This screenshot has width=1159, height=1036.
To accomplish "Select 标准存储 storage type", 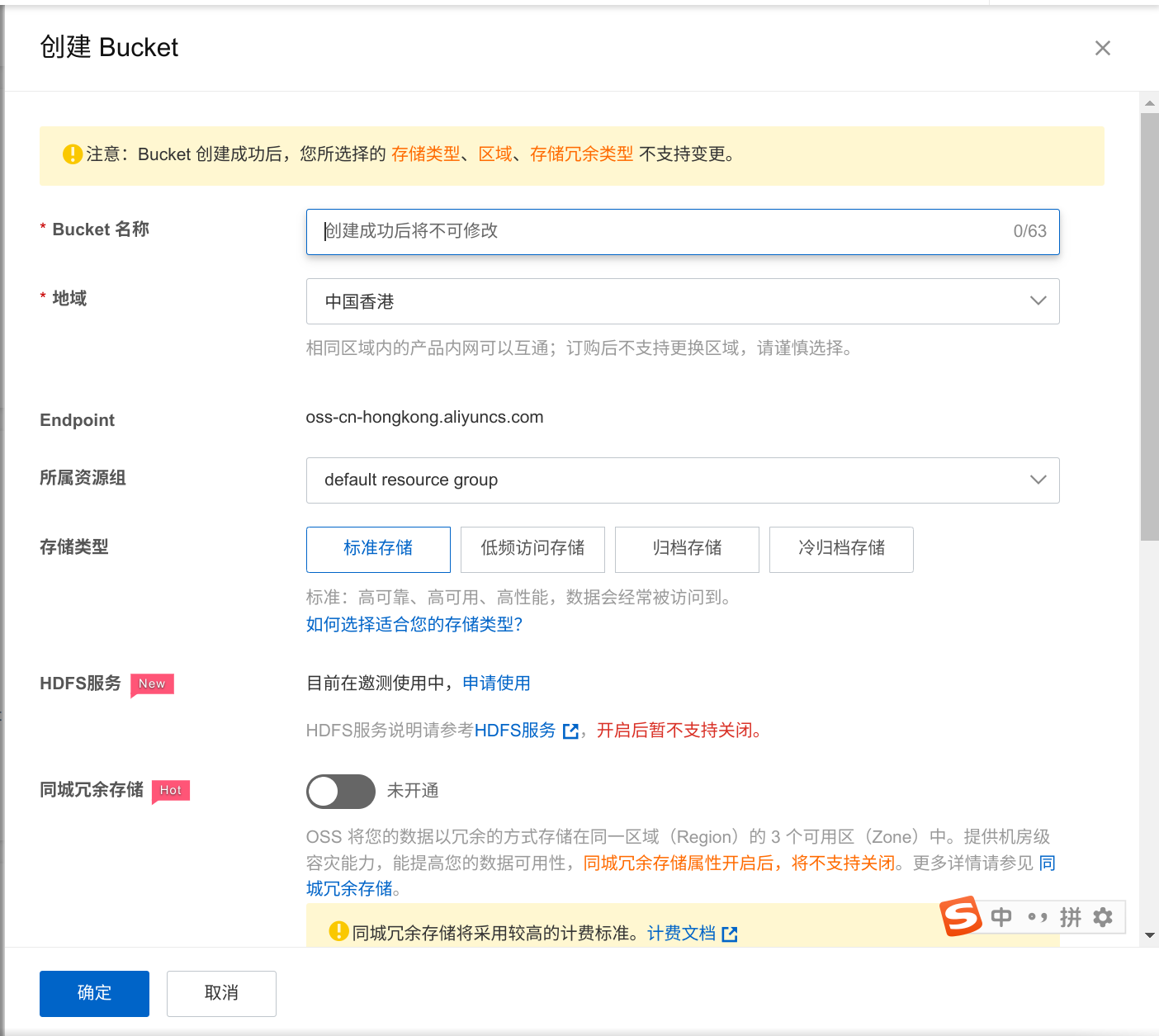I will point(378,549).
